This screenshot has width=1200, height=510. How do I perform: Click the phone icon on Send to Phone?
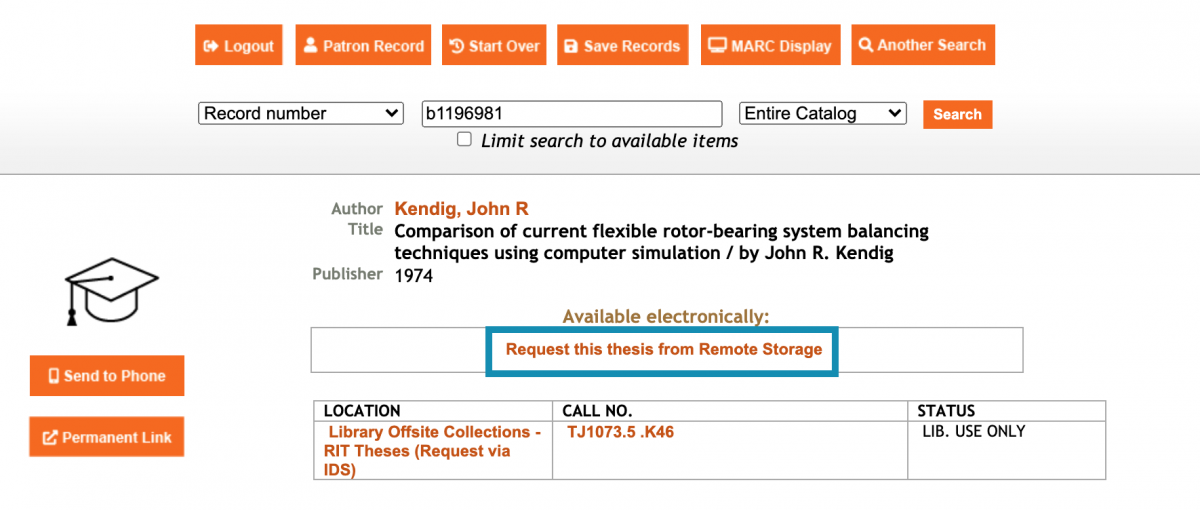[x=54, y=376]
